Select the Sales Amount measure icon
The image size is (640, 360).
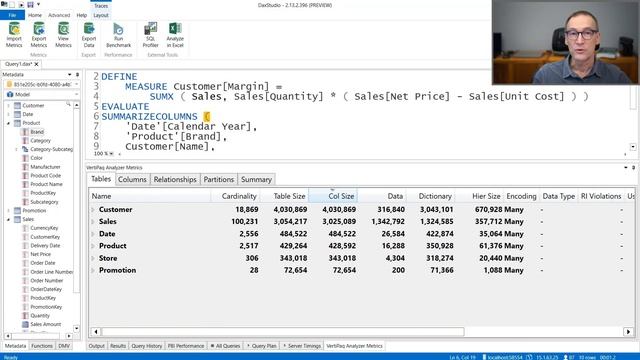pos(25,324)
